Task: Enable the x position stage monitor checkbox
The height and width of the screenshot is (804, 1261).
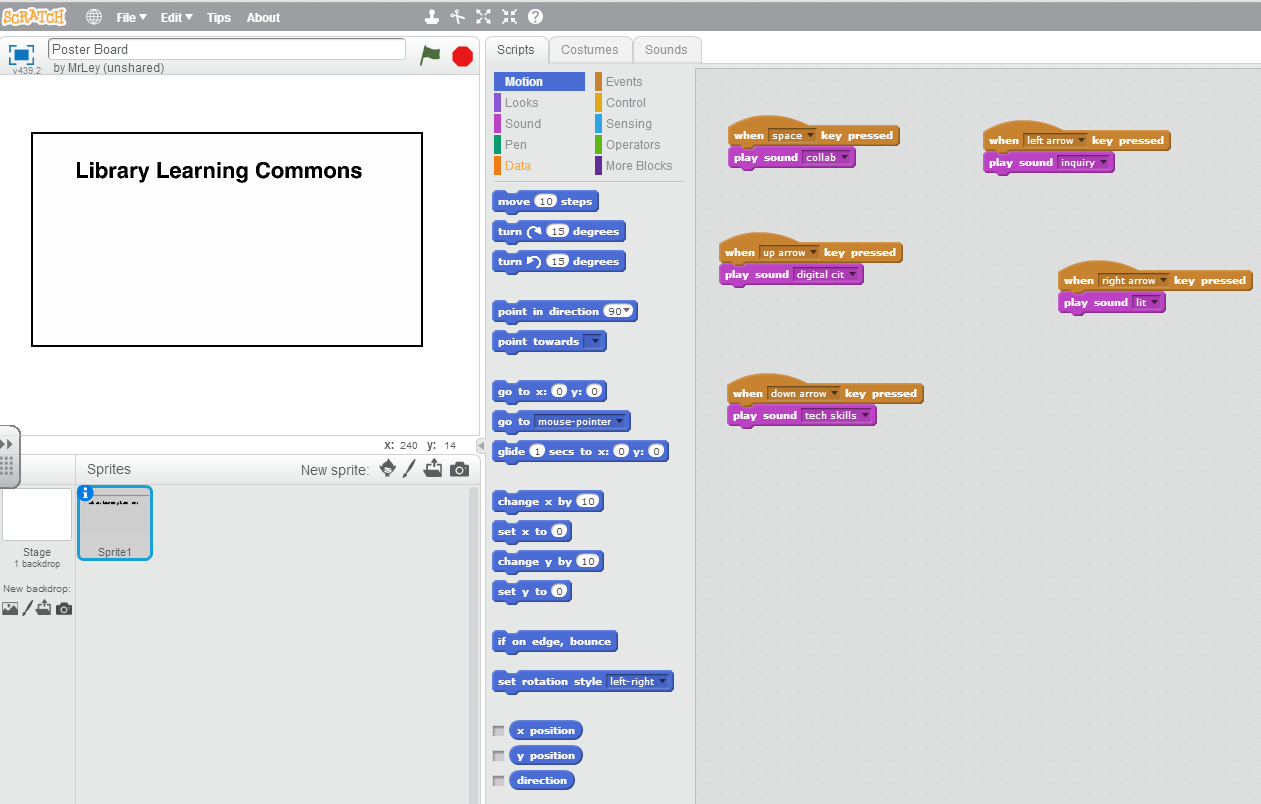Action: coord(499,730)
